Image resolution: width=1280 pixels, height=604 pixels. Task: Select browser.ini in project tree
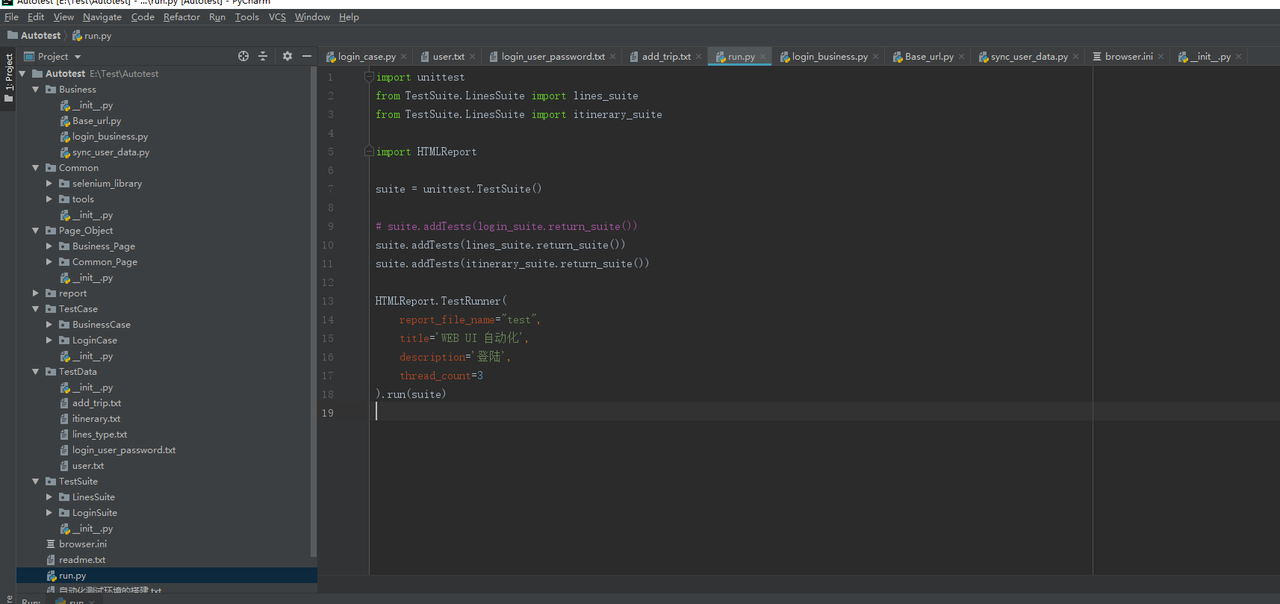82,544
